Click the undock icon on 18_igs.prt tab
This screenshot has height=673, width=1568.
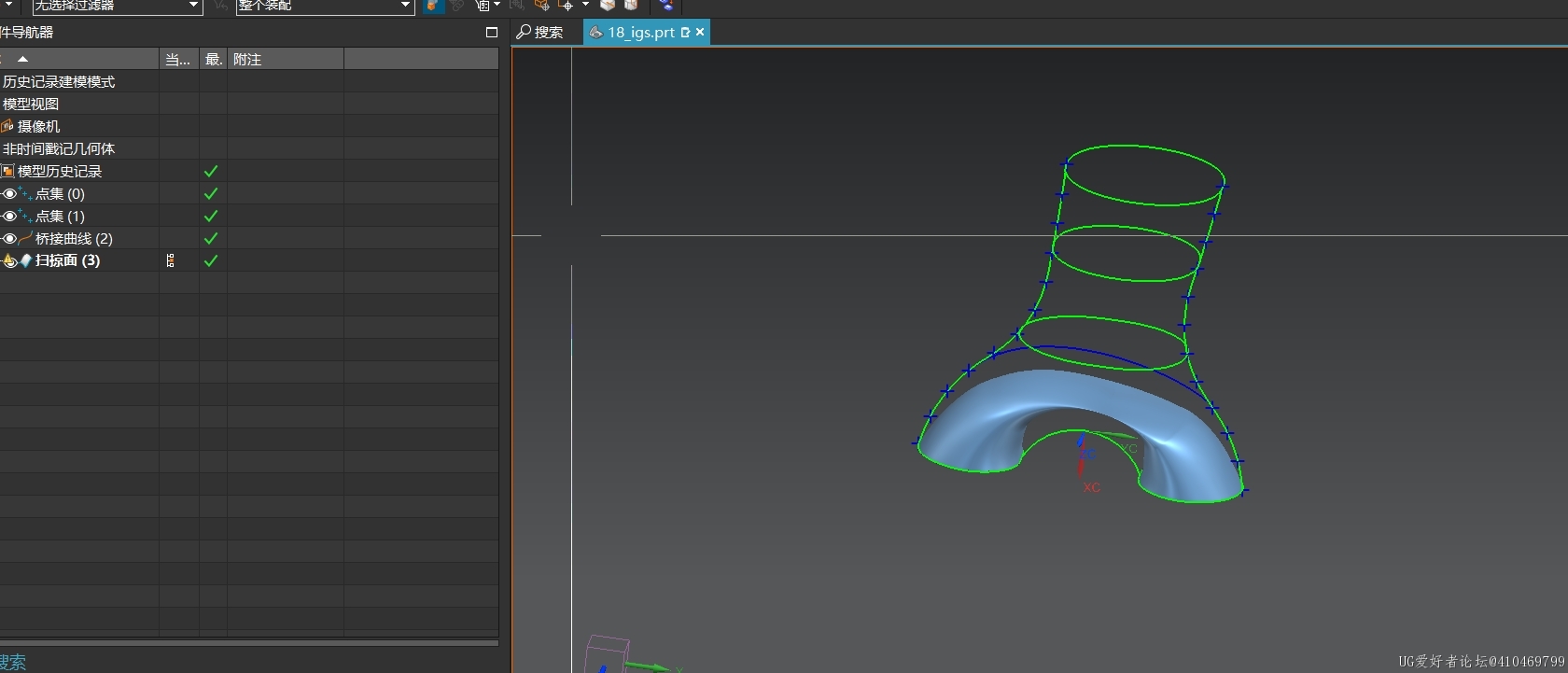coord(686,32)
